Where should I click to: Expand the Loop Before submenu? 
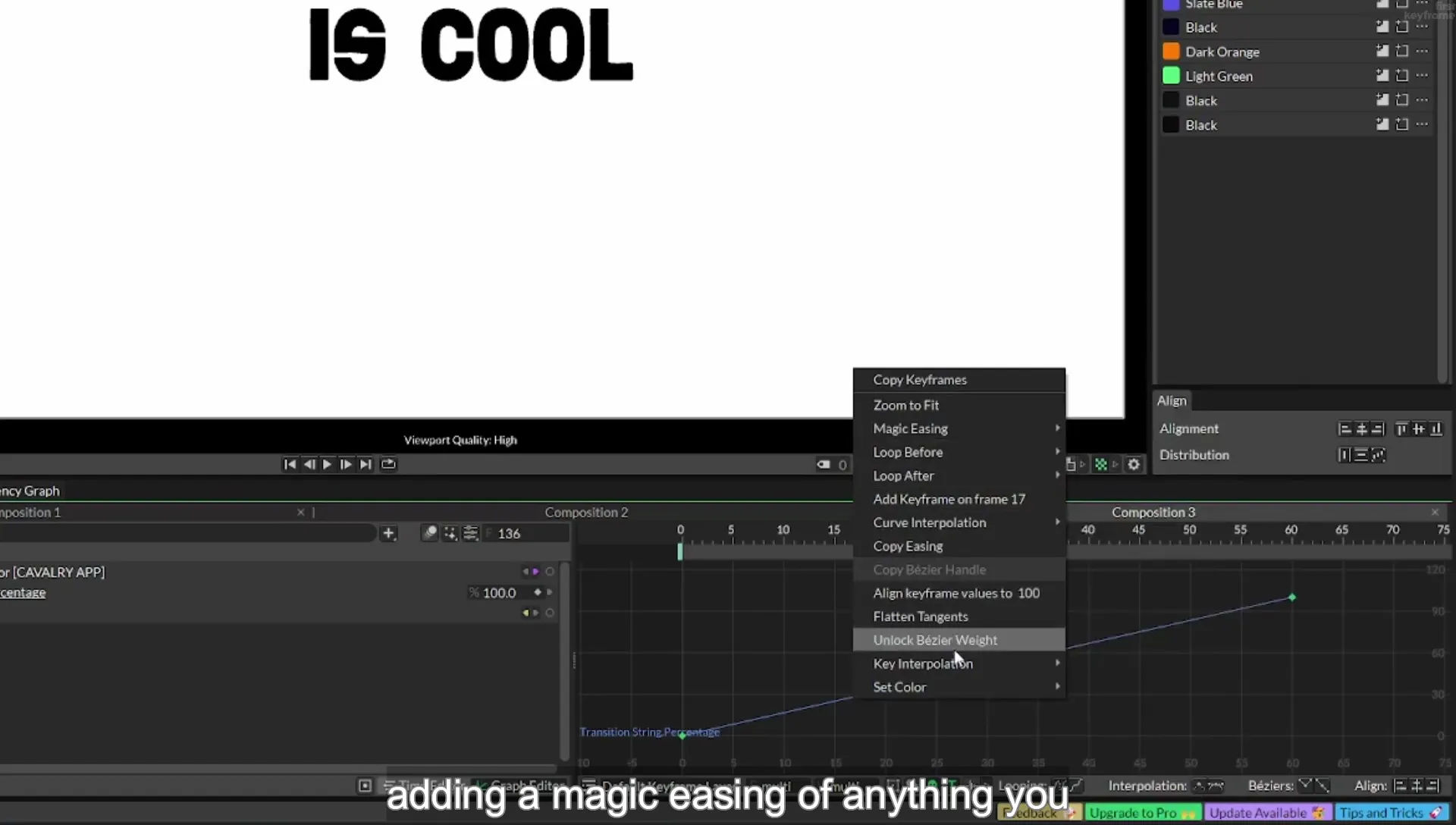[959, 452]
